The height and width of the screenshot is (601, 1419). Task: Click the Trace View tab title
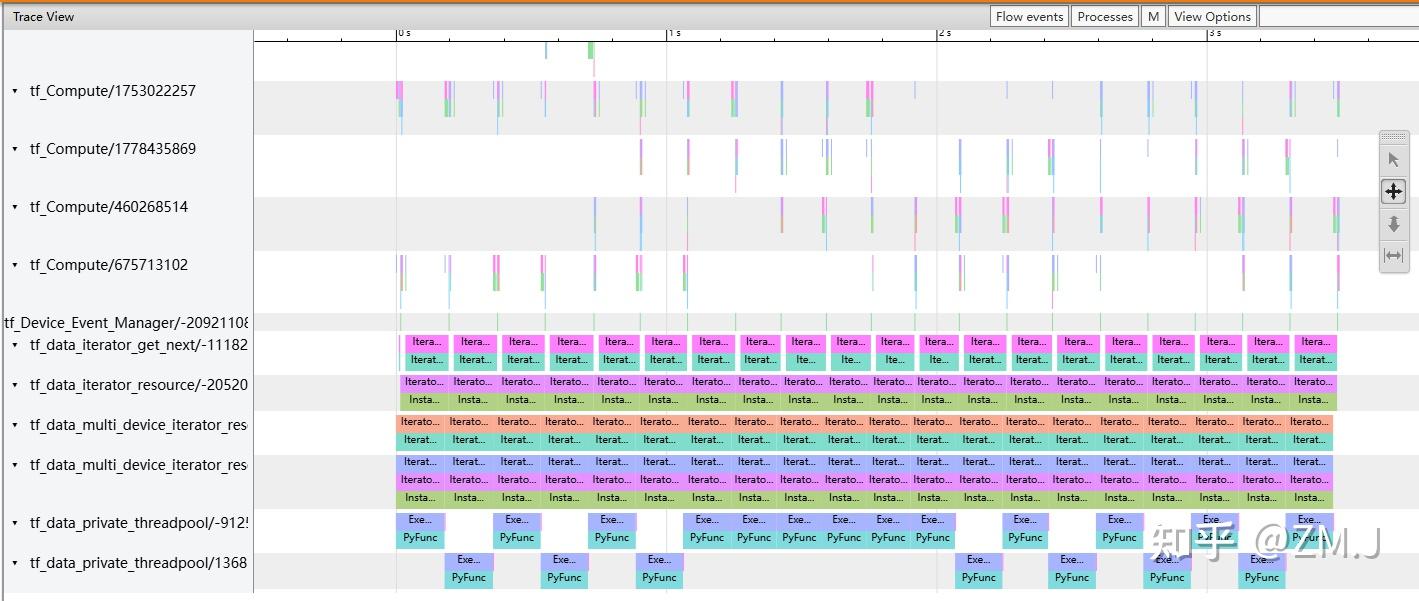[x=42, y=16]
